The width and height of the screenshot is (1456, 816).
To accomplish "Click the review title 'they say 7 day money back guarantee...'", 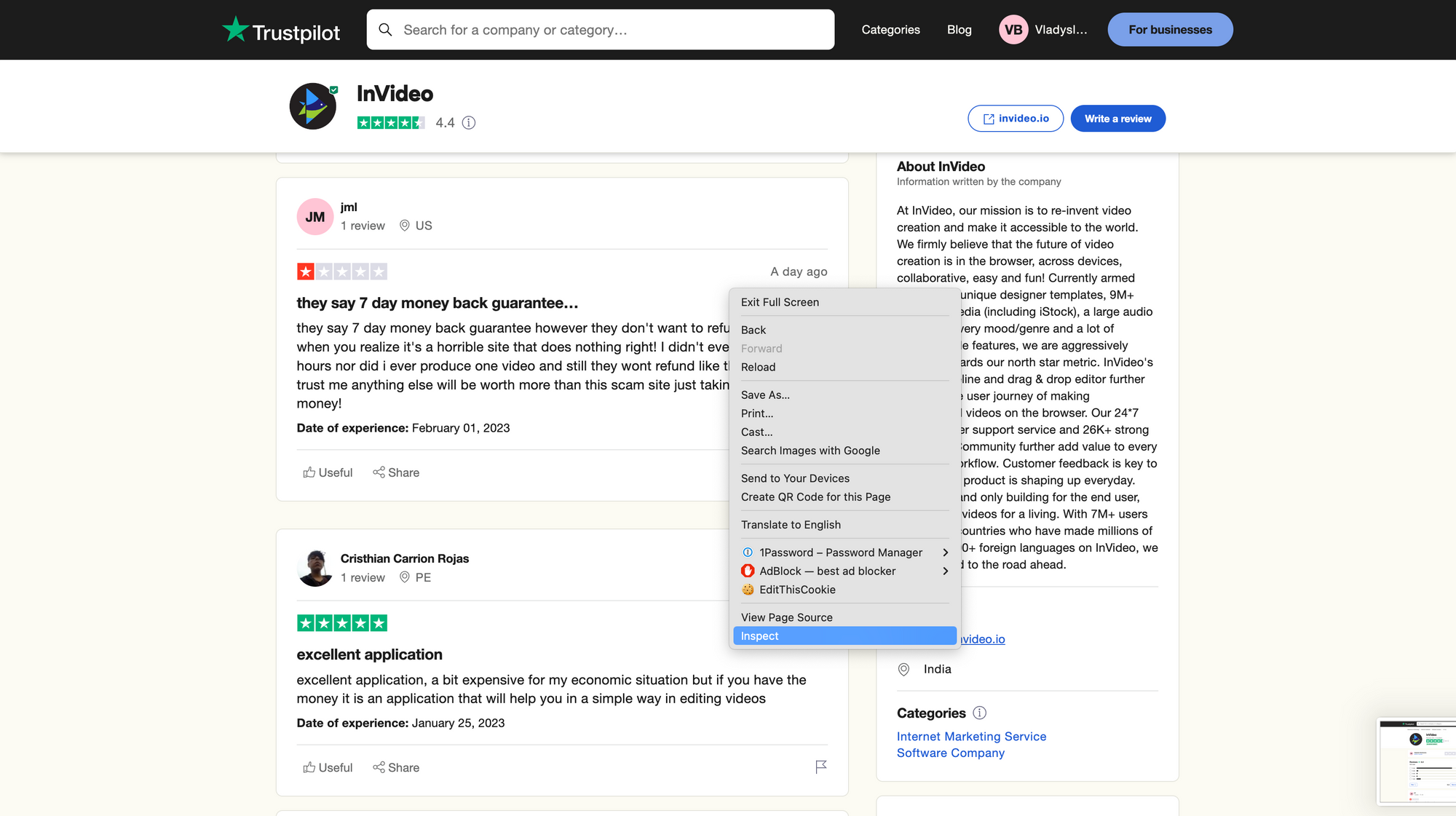I will click(437, 304).
